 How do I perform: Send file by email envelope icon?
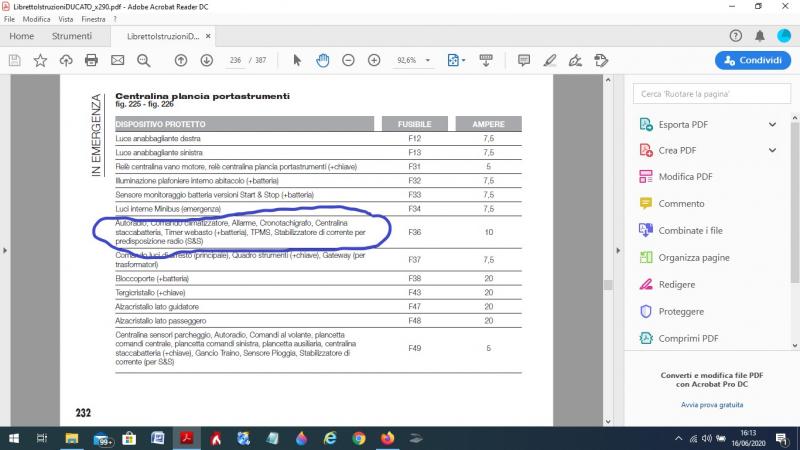[117, 60]
